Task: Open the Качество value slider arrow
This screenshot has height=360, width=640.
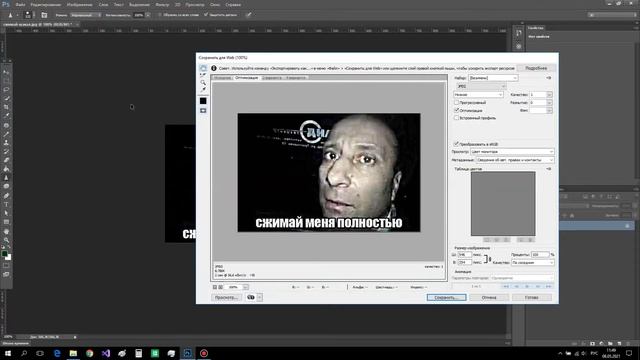Action: click(x=549, y=94)
